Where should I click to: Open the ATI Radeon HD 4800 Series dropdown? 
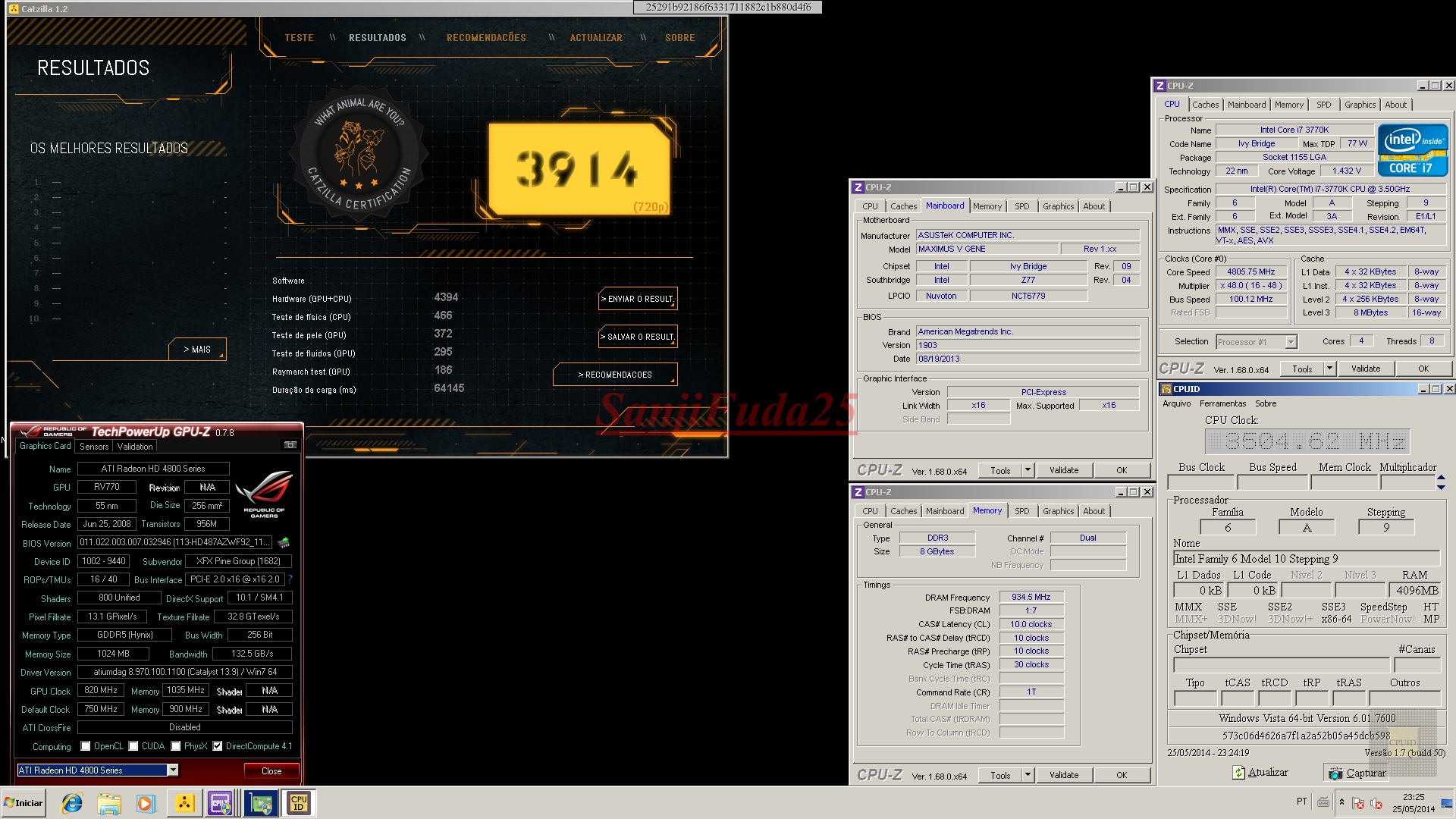[173, 770]
